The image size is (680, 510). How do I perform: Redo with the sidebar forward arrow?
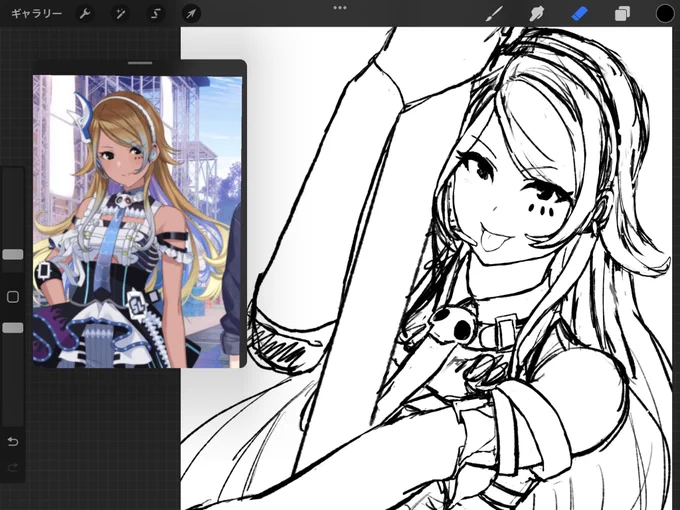coord(13,467)
